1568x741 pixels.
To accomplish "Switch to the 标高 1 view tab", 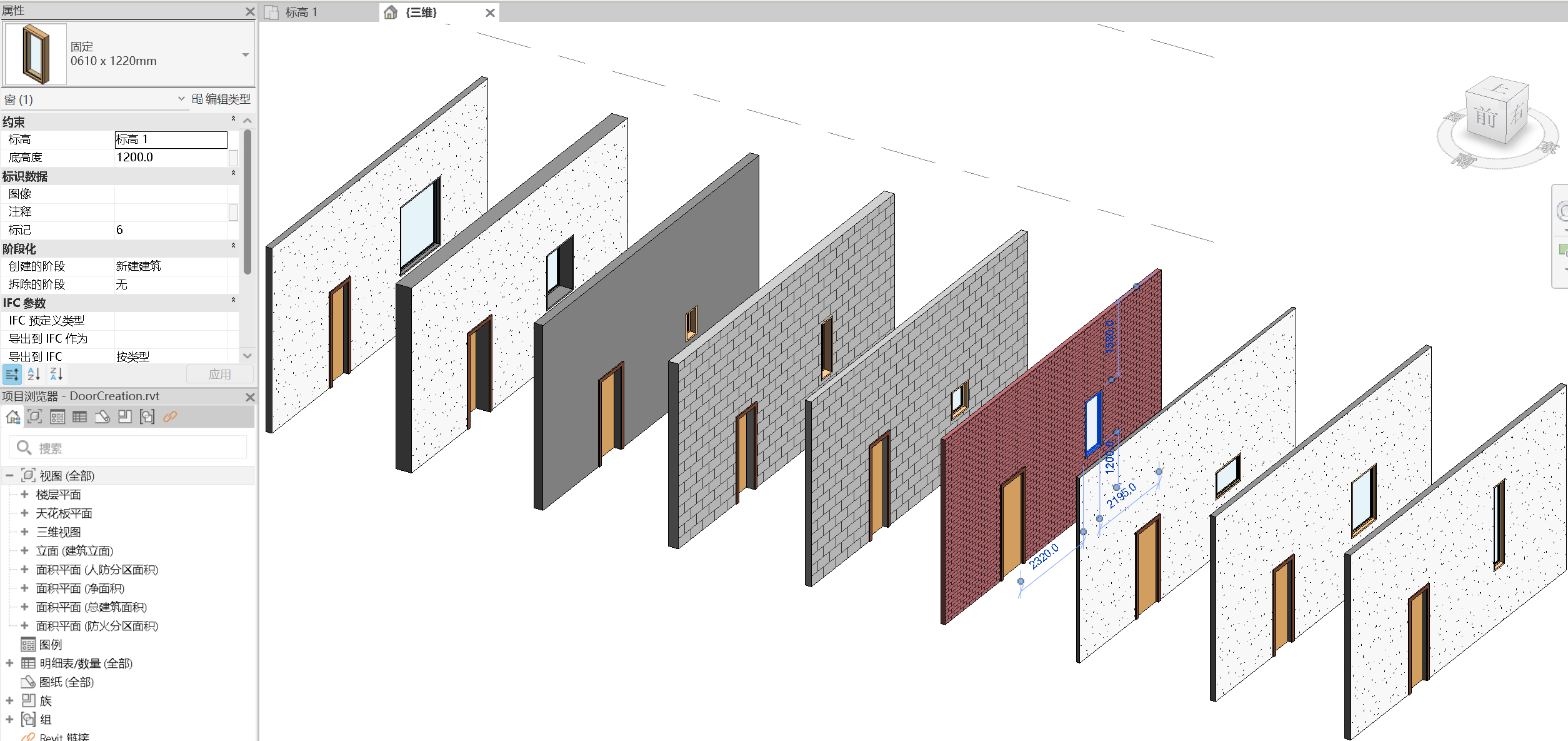I will [x=301, y=12].
